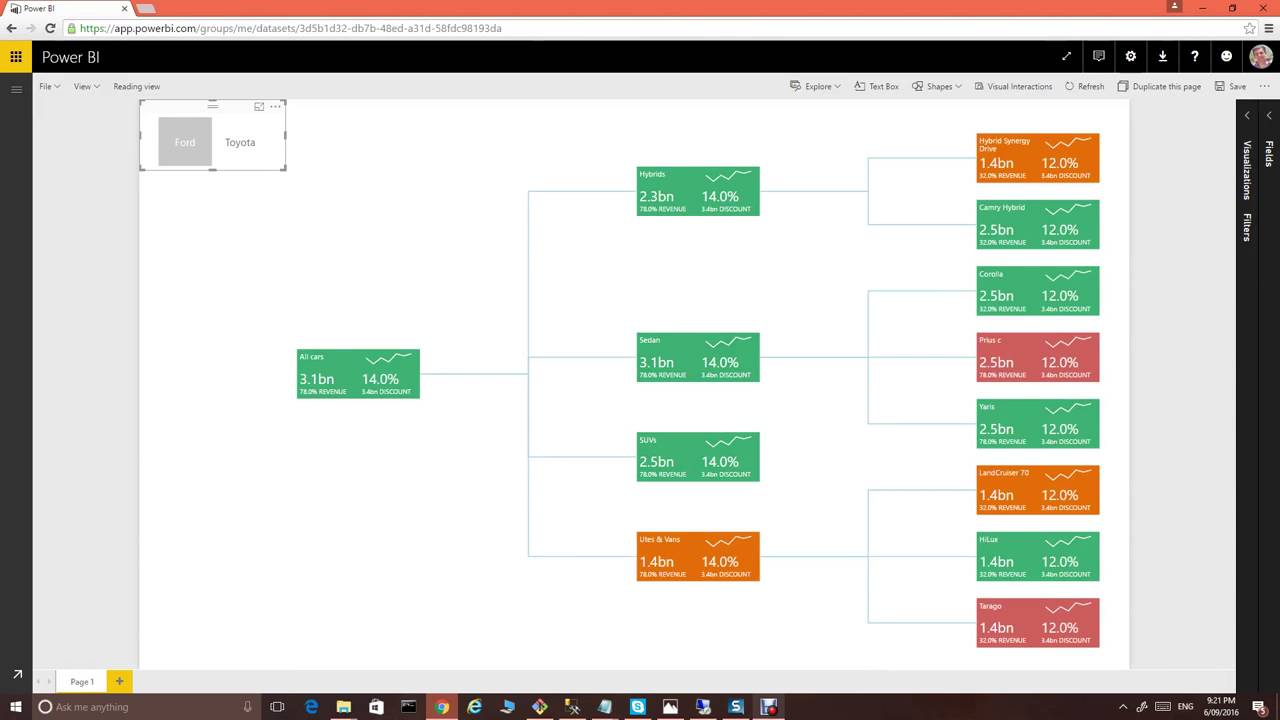The image size is (1280, 720).
Task: Select Ford in the slicer
Action: click(x=185, y=142)
